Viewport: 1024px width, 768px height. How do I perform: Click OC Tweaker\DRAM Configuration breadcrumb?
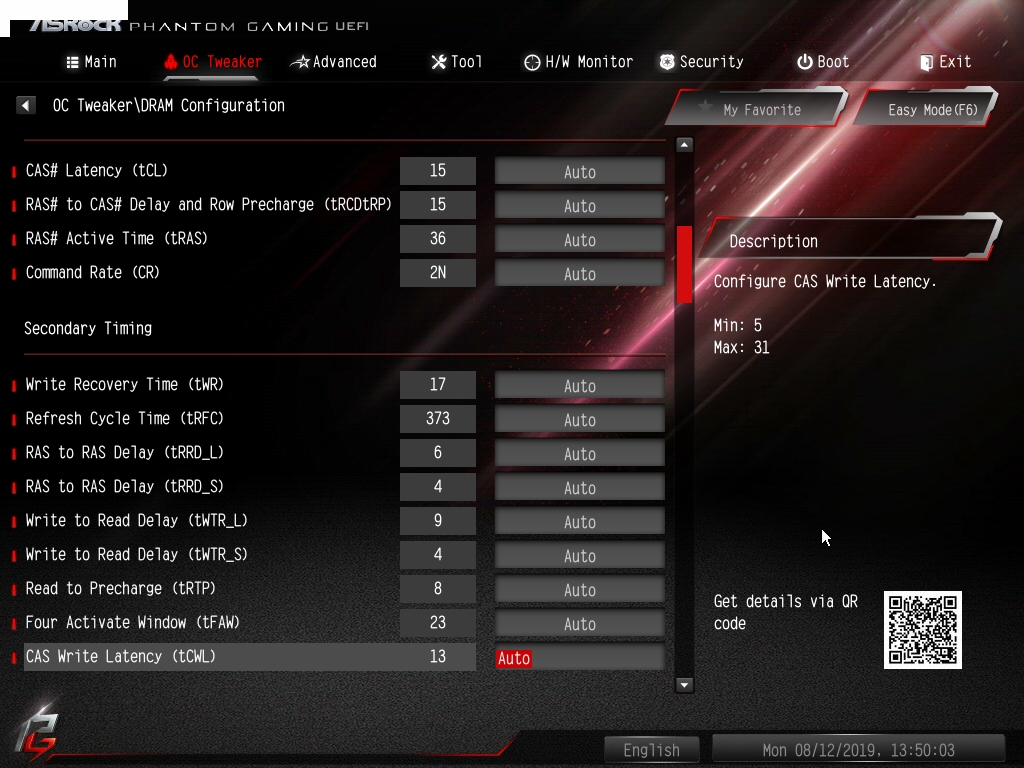(168, 105)
